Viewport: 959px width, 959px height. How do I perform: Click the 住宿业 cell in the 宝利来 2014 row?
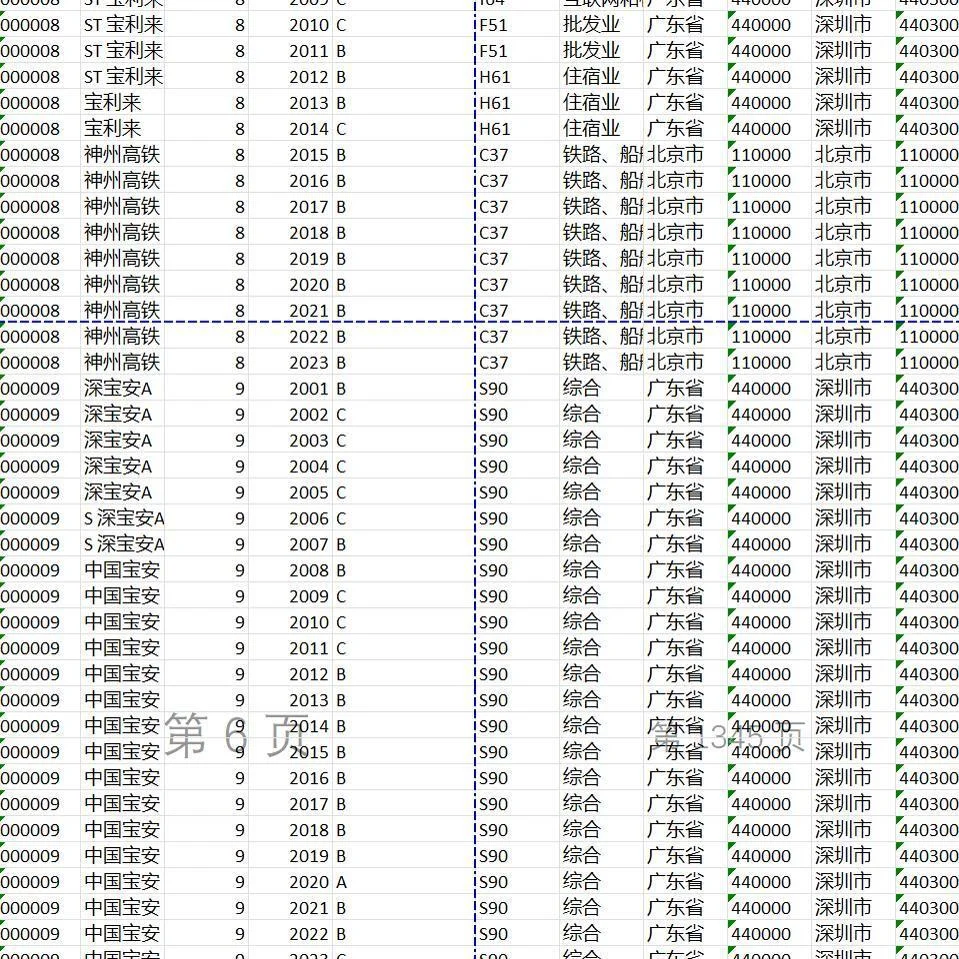[x=602, y=129]
